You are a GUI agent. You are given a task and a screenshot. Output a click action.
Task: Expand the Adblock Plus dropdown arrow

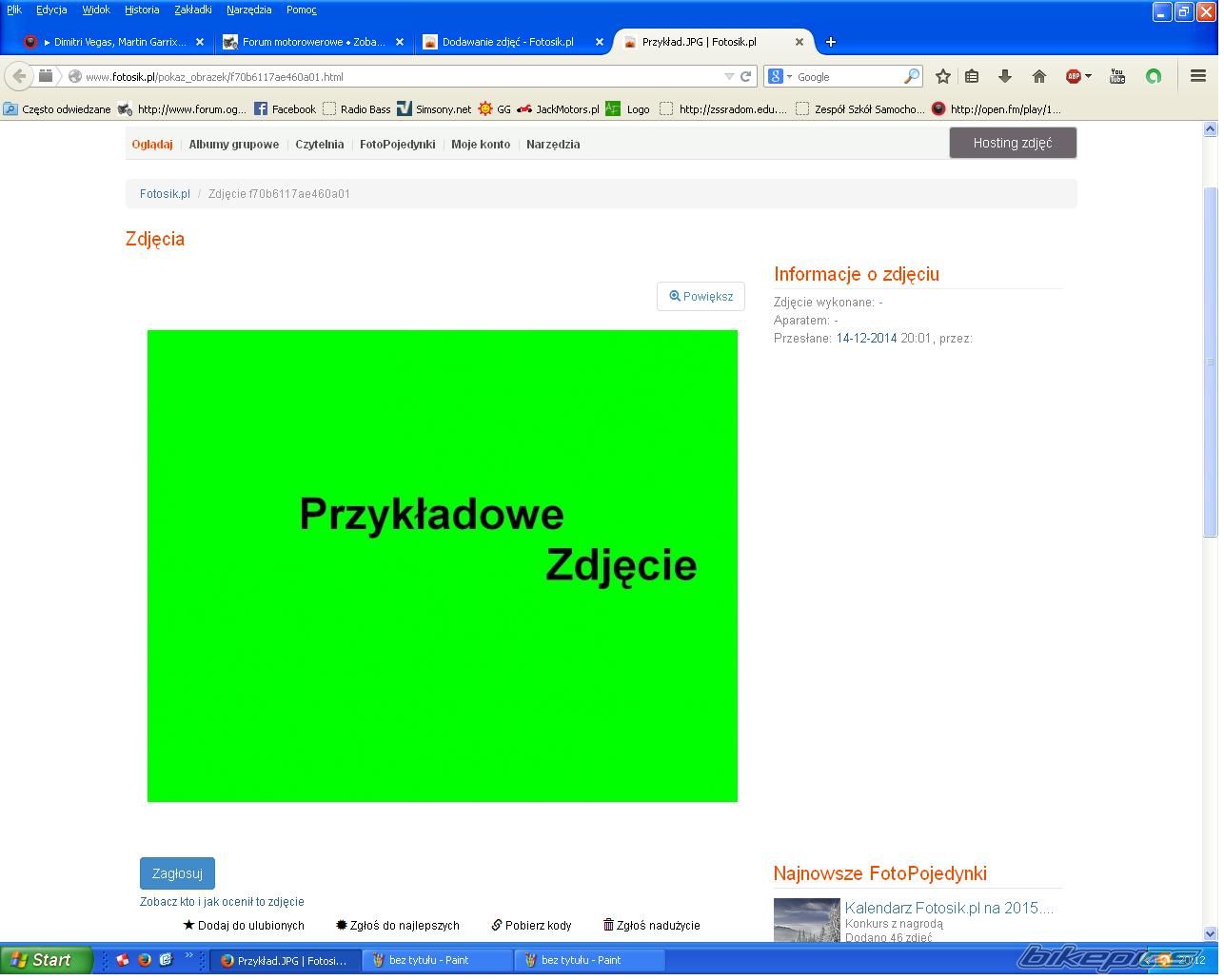pos(1088,76)
